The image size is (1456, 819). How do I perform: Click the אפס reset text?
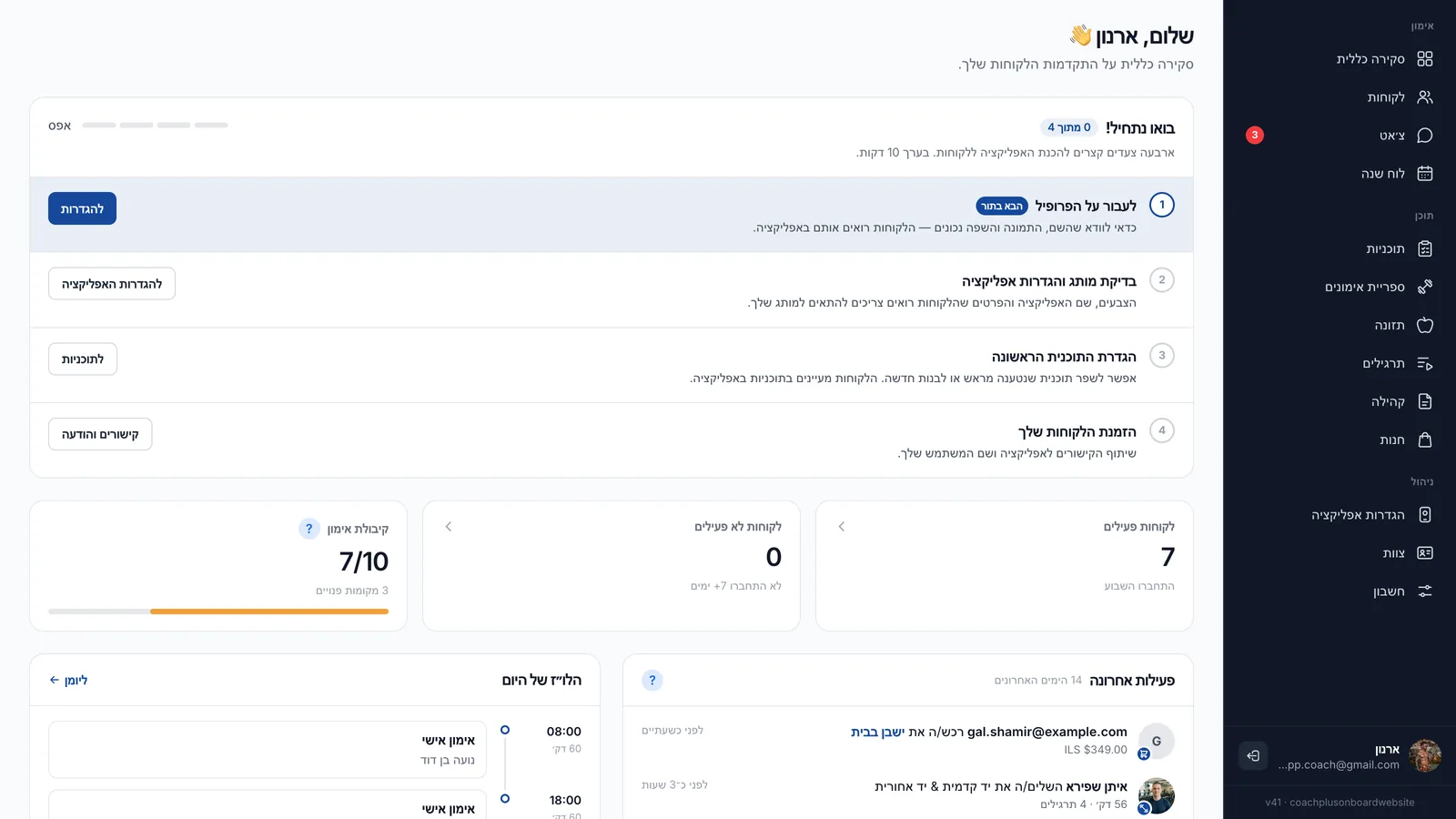point(60,126)
